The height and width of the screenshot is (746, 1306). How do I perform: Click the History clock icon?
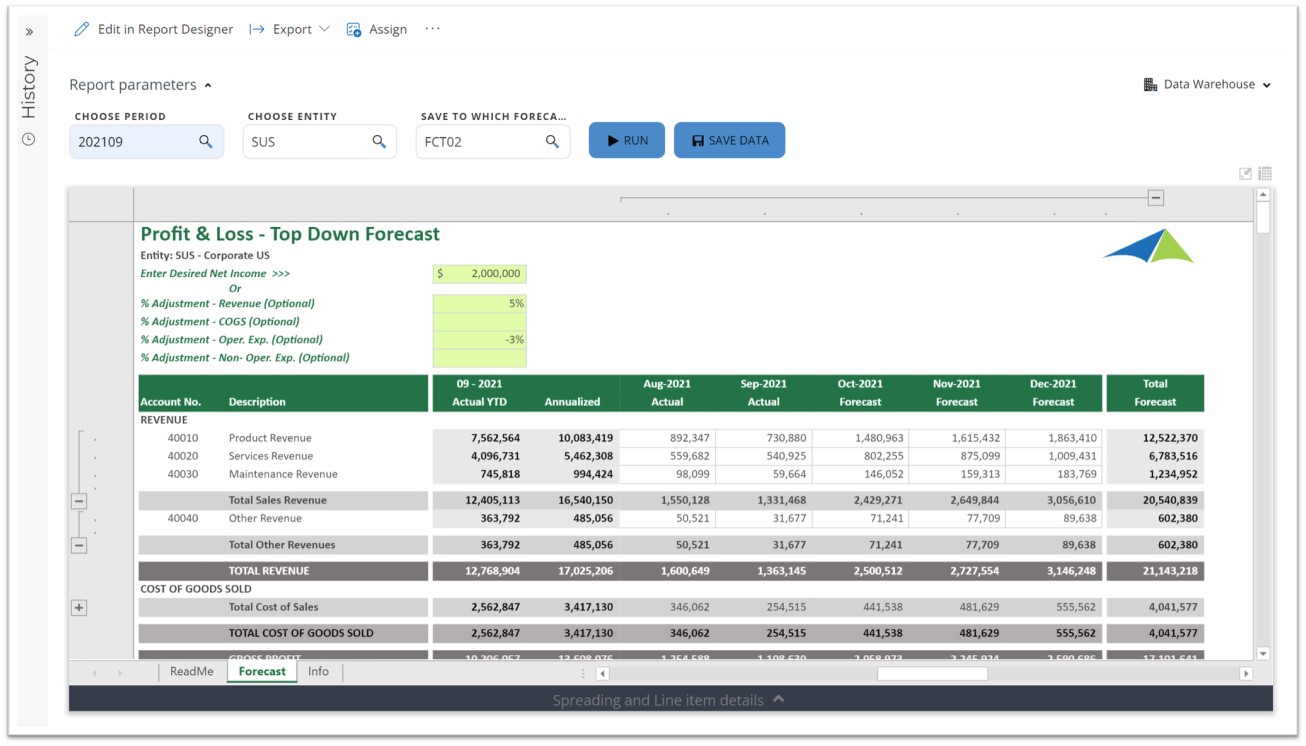(x=29, y=139)
